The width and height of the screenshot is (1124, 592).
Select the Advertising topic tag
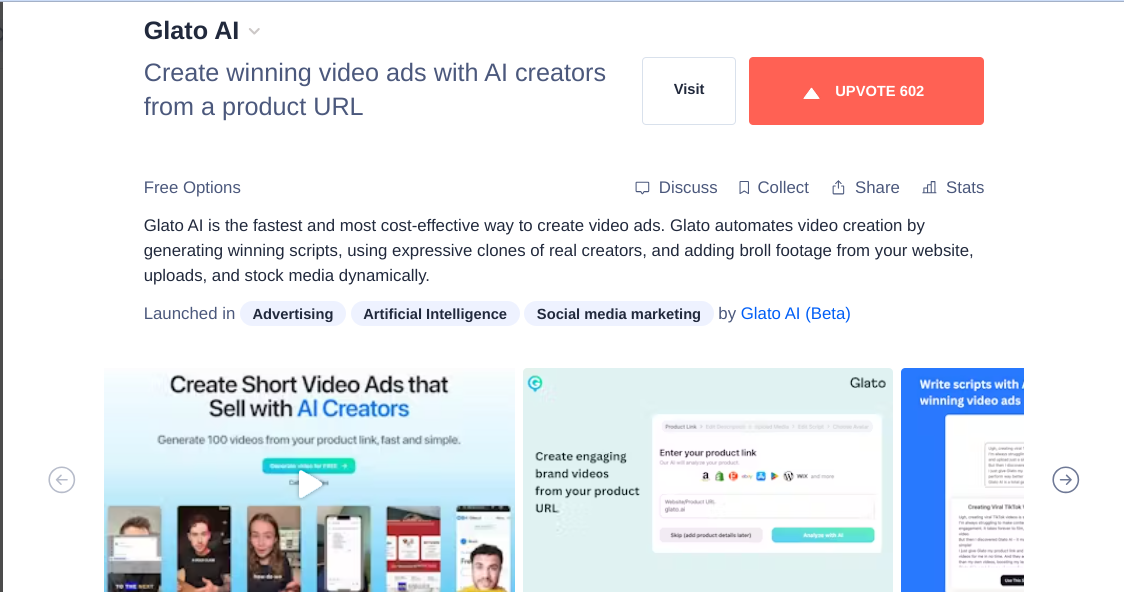coord(292,314)
